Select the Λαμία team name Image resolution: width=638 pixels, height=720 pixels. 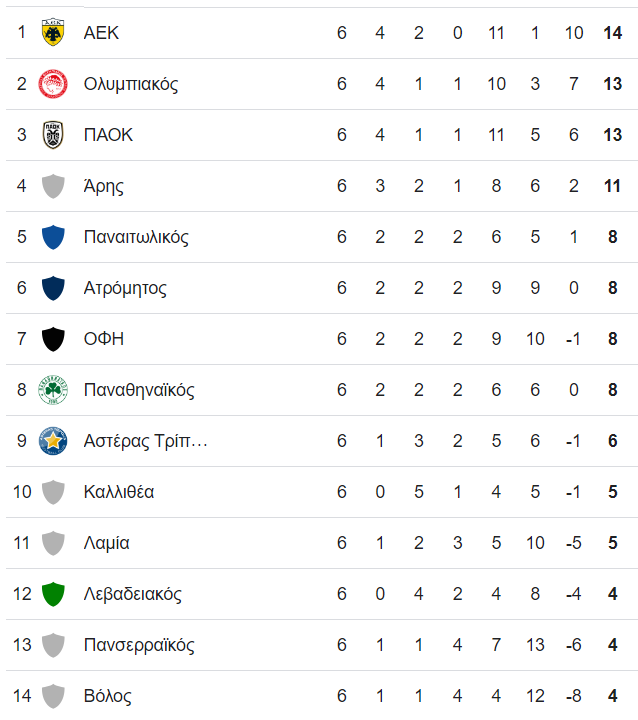107,543
